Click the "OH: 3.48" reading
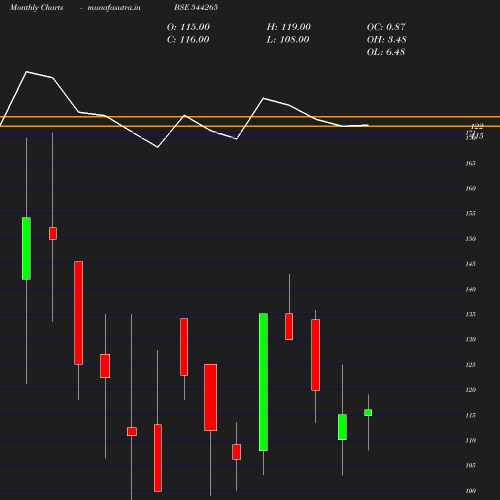500x500 pixels. 387,40
